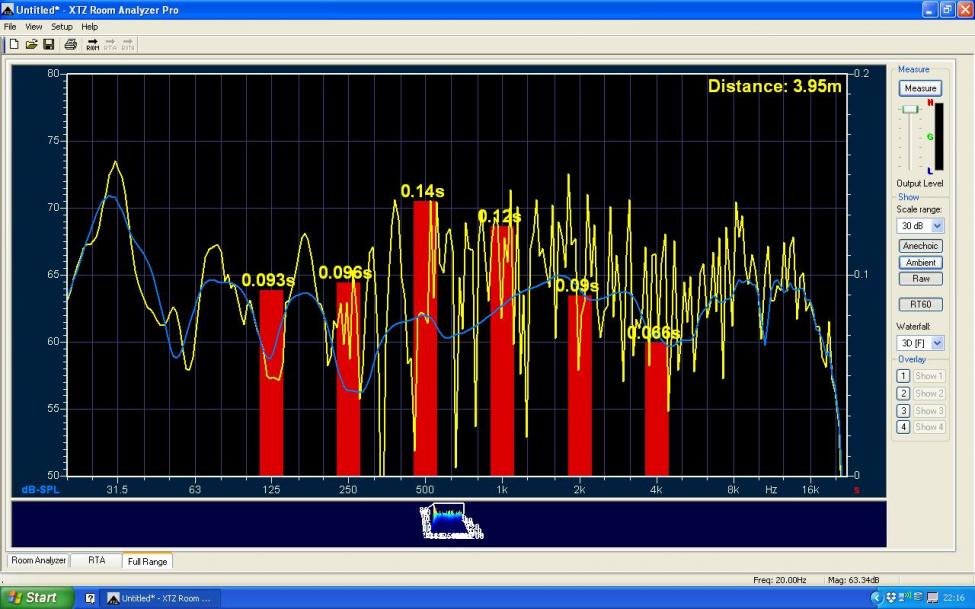Open the Setup menu

click(62, 27)
